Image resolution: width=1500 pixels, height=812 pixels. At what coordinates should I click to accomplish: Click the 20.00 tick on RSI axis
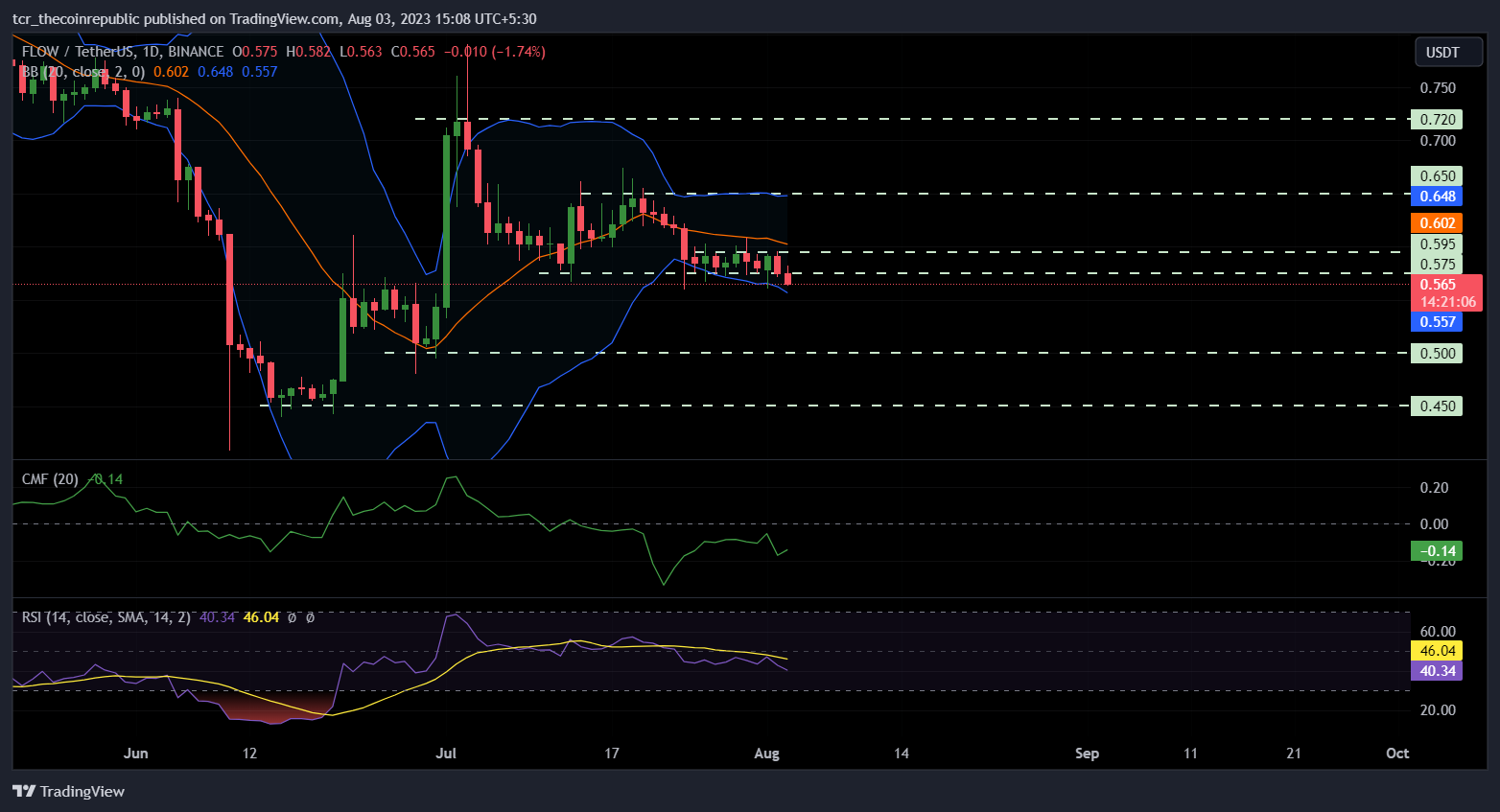pyautogui.click(x=1438, y=710)
